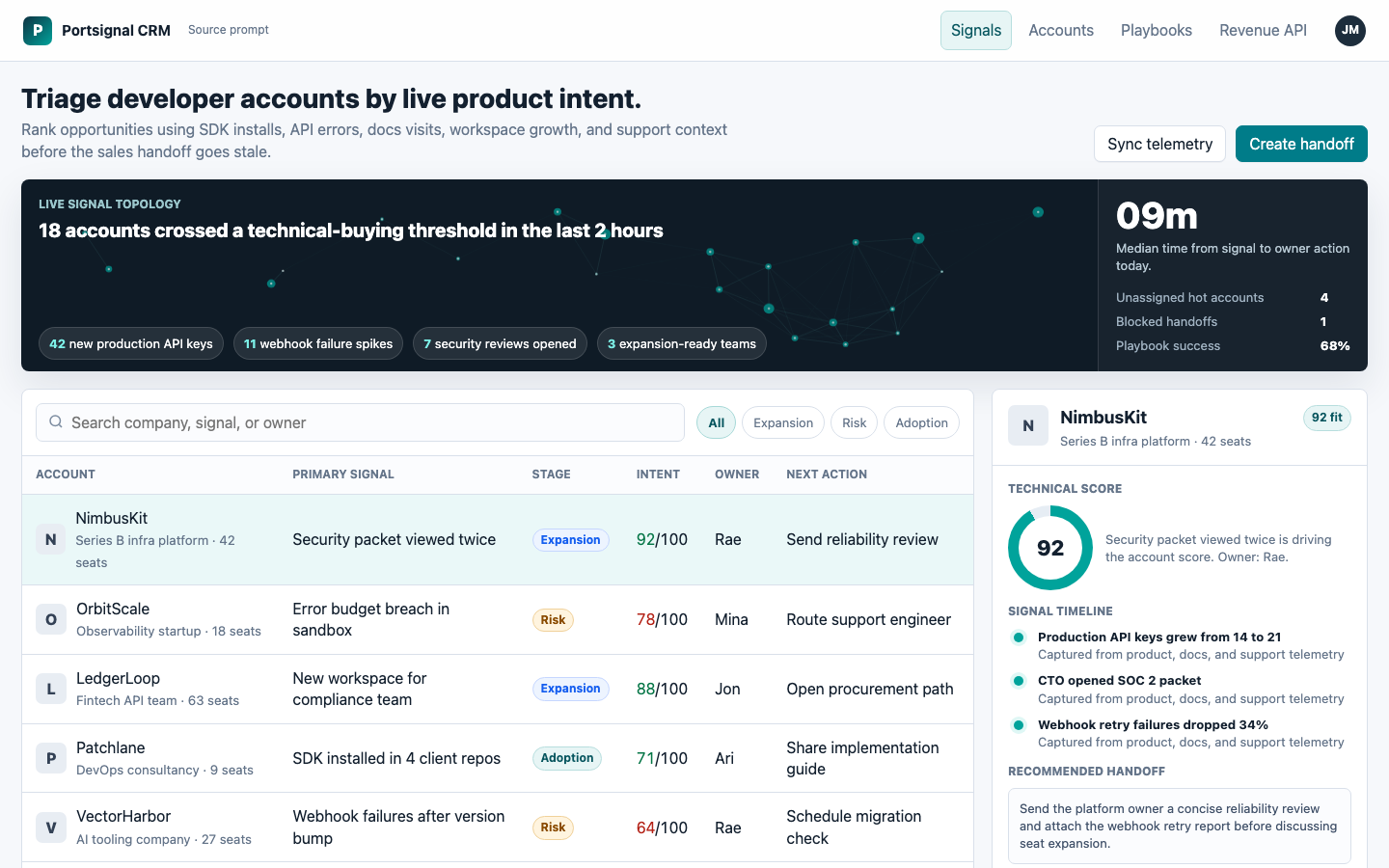Click the Stage column header
Image resolution: width=1389 pixels, height=868 pixels.
pyautogui.click(x=552, y=475)
